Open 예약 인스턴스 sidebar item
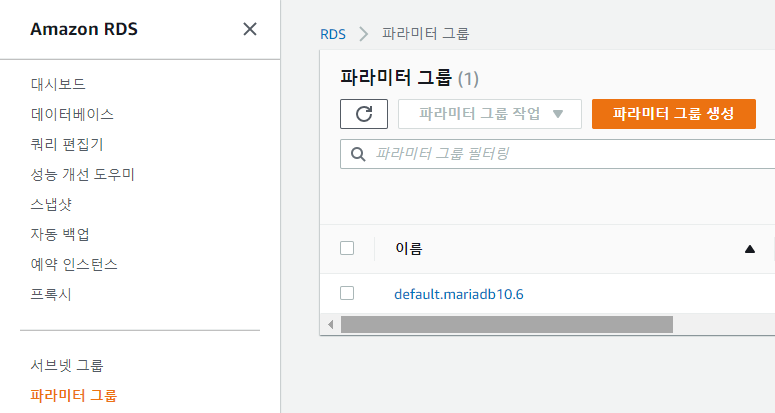Image resolution: width=775 pixels, height=413 pixels. (74, 264)
